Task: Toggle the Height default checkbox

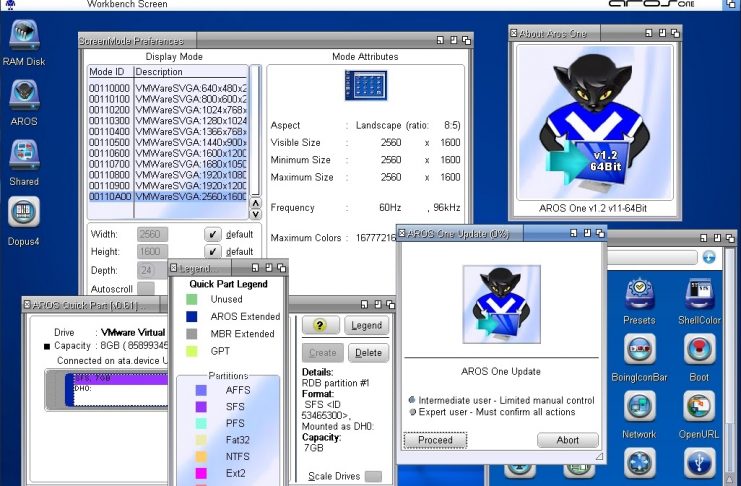Action: (213, 252)
